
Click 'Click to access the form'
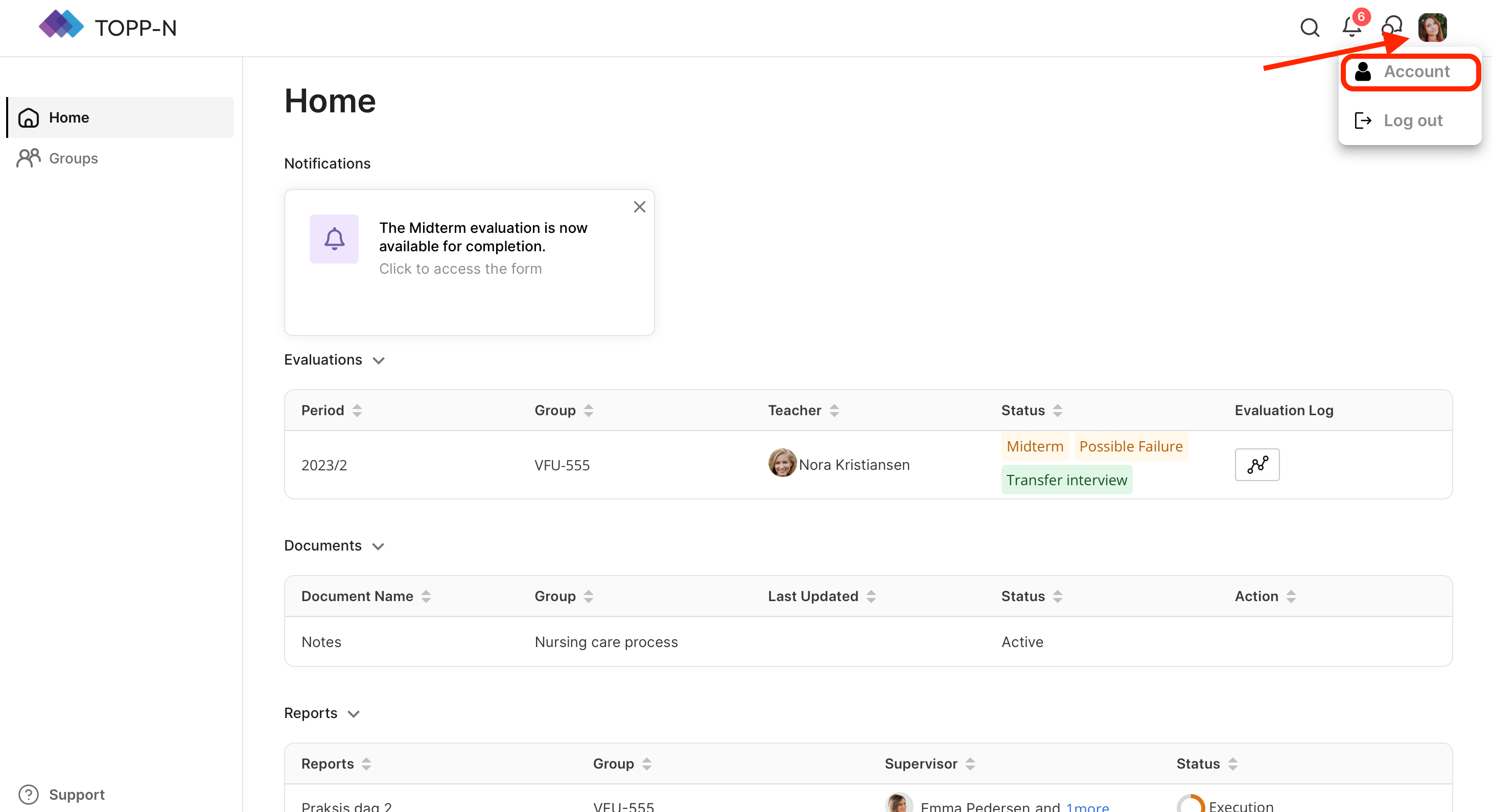[x=460, y=269]
